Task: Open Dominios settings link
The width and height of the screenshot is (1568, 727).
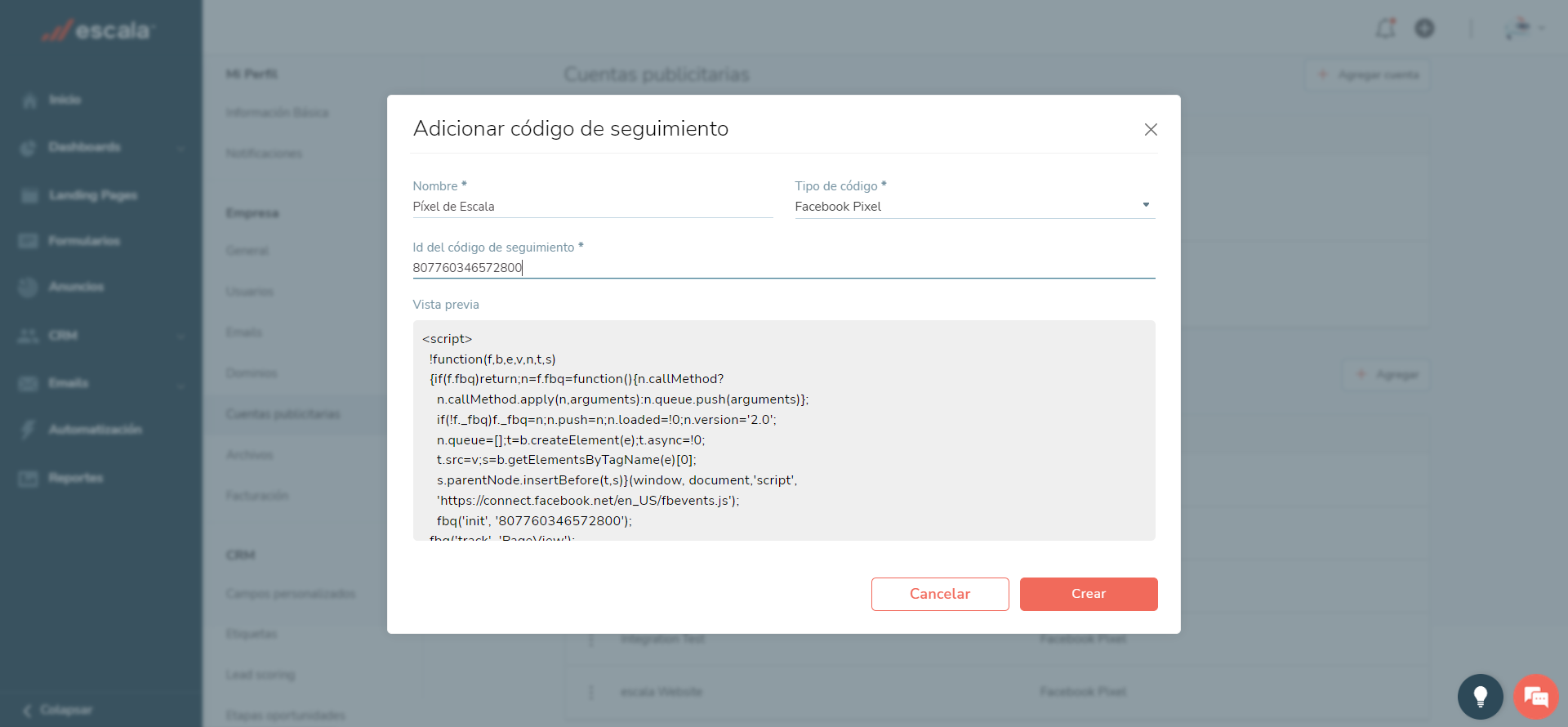Action: 252,373
